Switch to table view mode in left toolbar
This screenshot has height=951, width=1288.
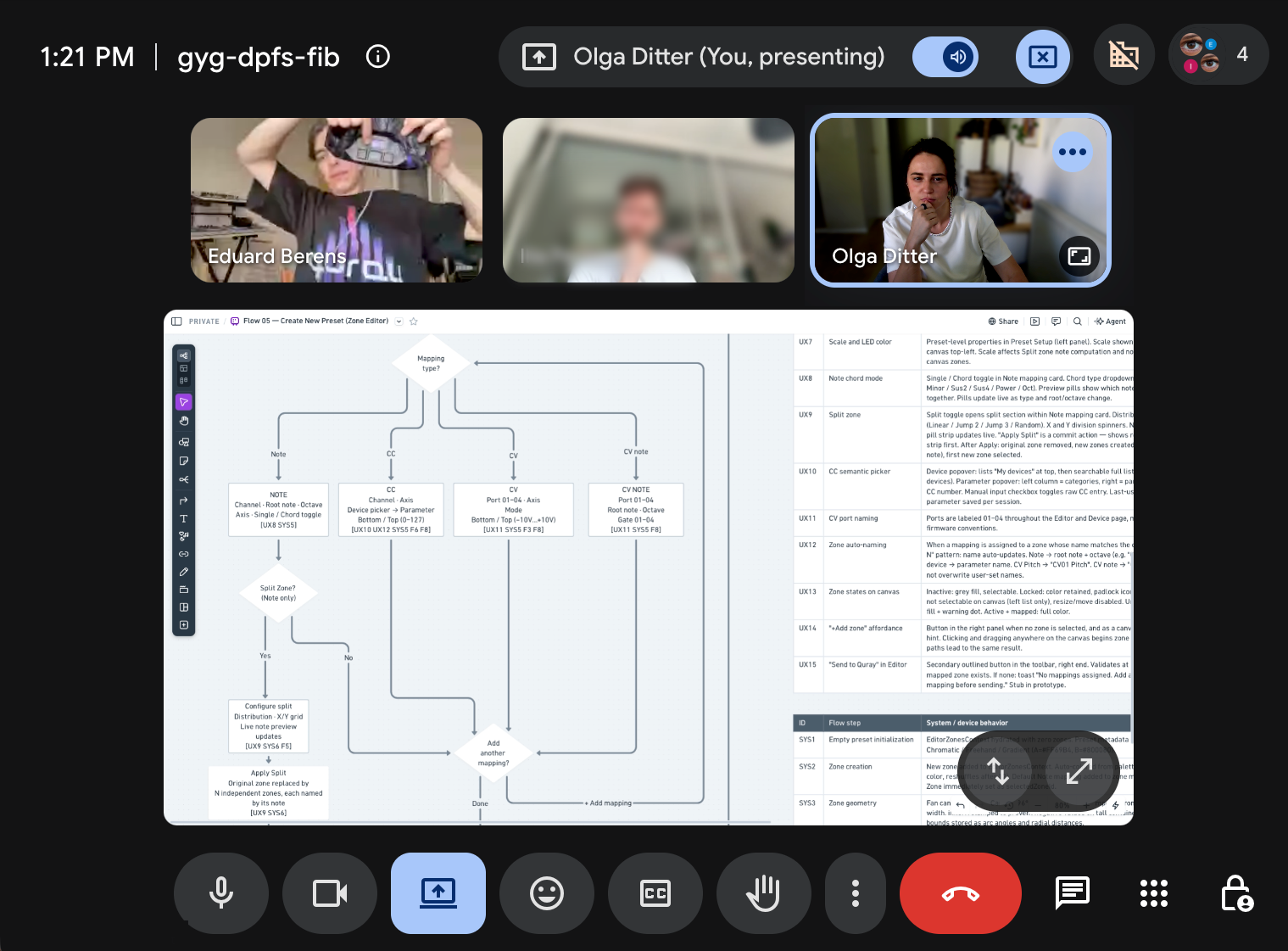pos(184,368)
